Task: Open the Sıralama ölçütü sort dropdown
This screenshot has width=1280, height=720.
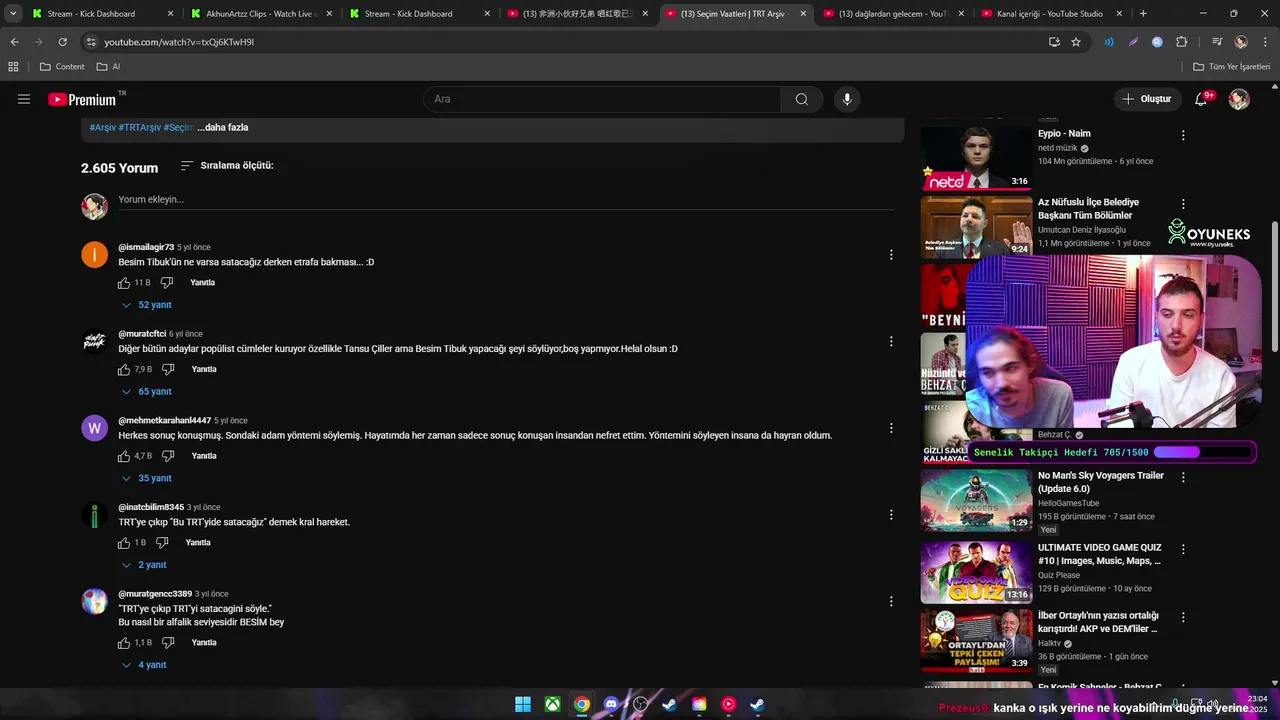Action: pyautogui.click(x=227, y=166)
